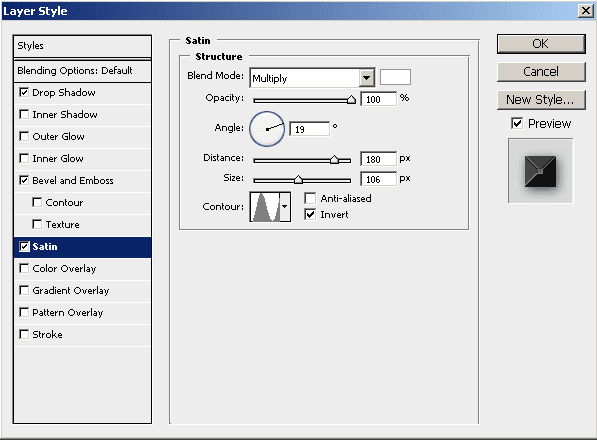Uncheck the Invert checkbox
The height and width of the screenshot is (440, 597).
coord(310,215)
